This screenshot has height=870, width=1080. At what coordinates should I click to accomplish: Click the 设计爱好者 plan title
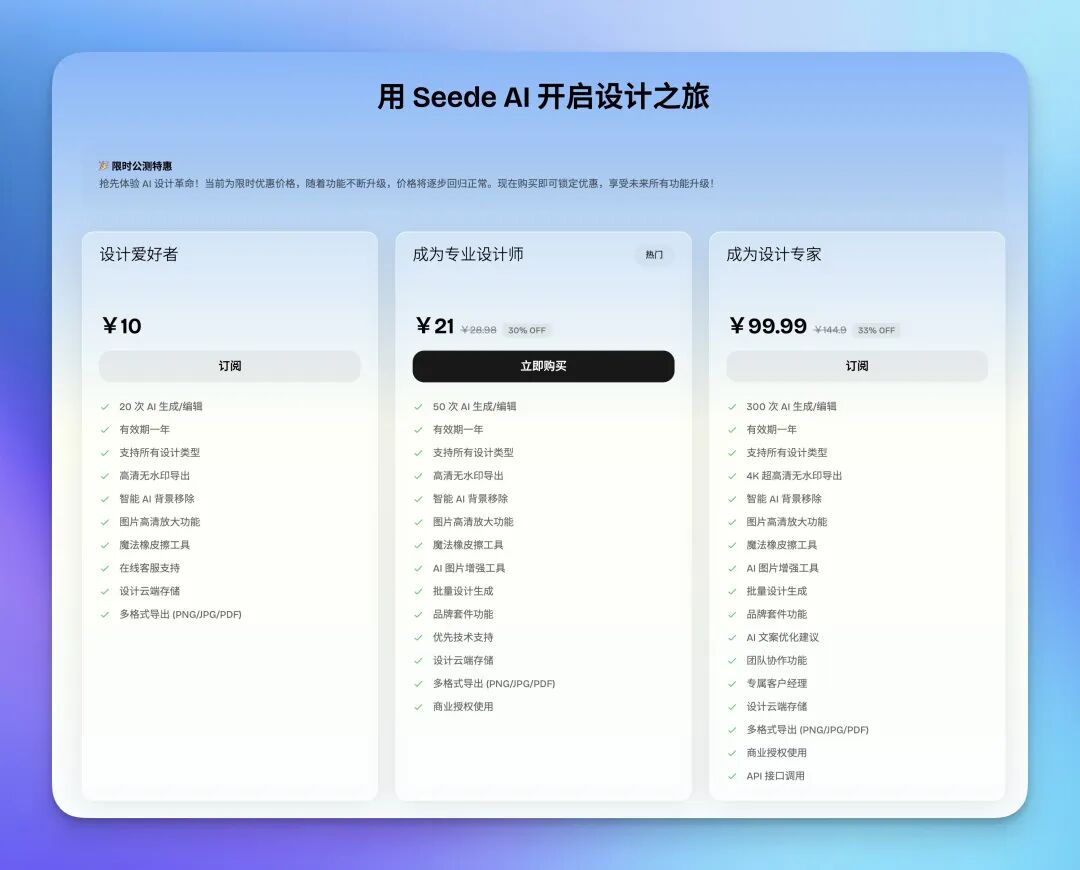point(139,255)
